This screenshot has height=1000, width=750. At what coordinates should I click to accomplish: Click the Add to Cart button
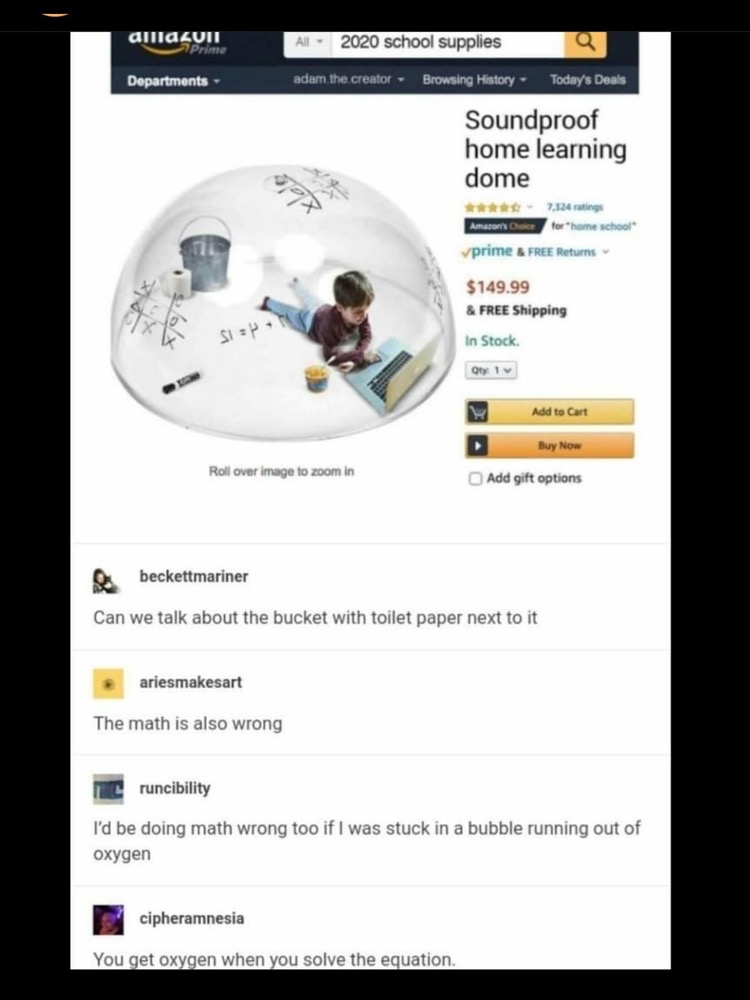tap(550, 412)
